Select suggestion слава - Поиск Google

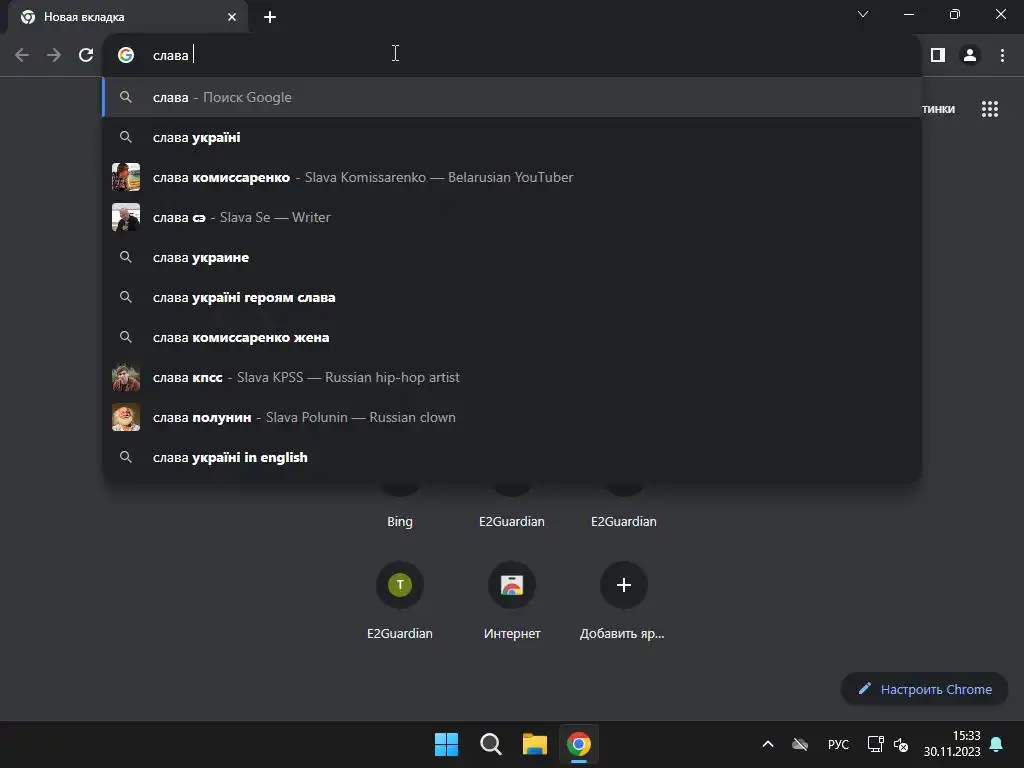(512, 97)
